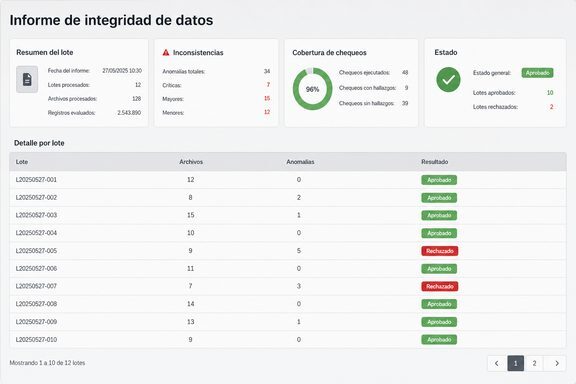Click the Anomalías totales value 34

pos(267,71)
